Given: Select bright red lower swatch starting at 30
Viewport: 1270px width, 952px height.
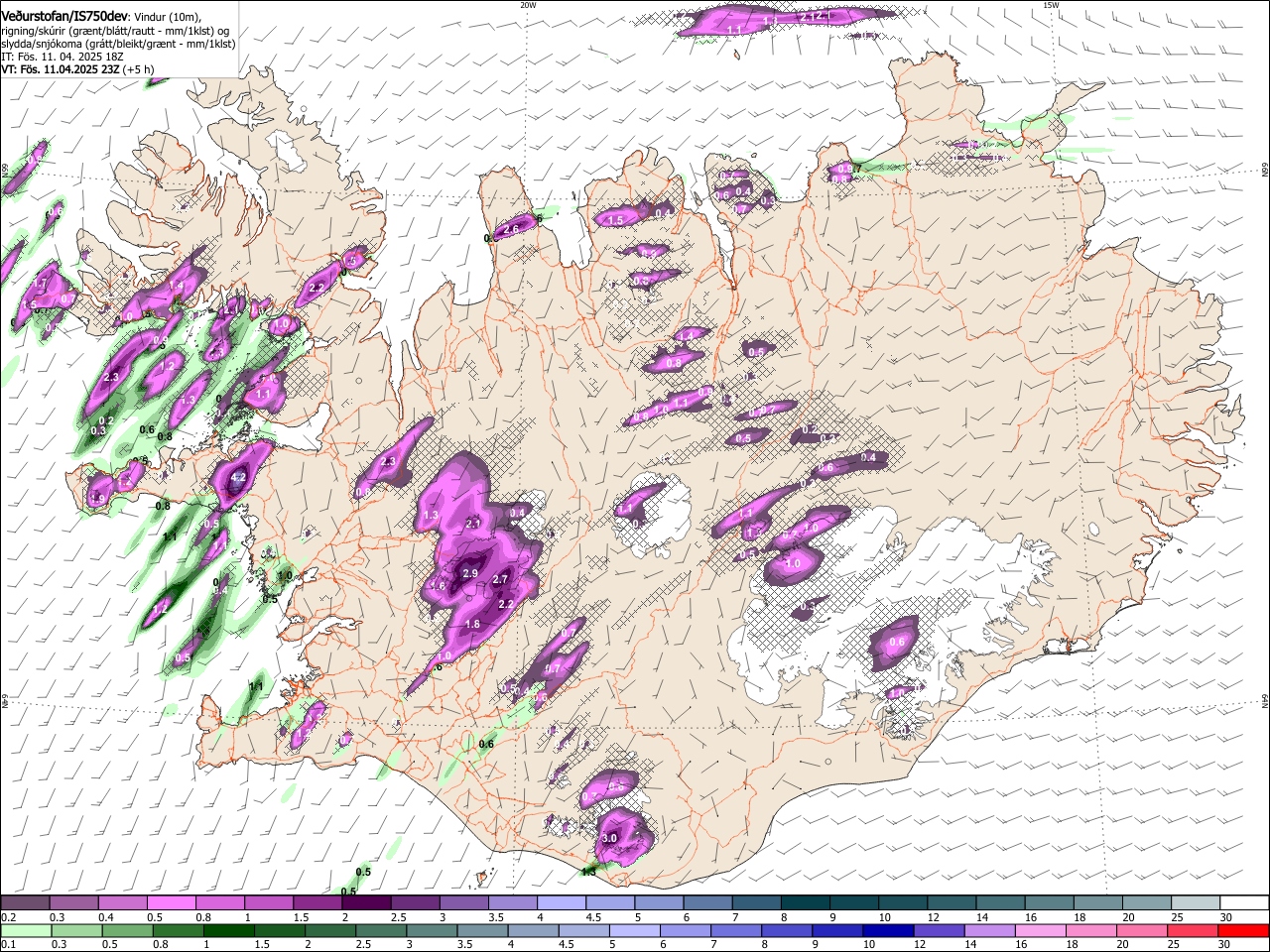Looking at the screenshot, I should pyautogui.click(x=1243, y=930).
